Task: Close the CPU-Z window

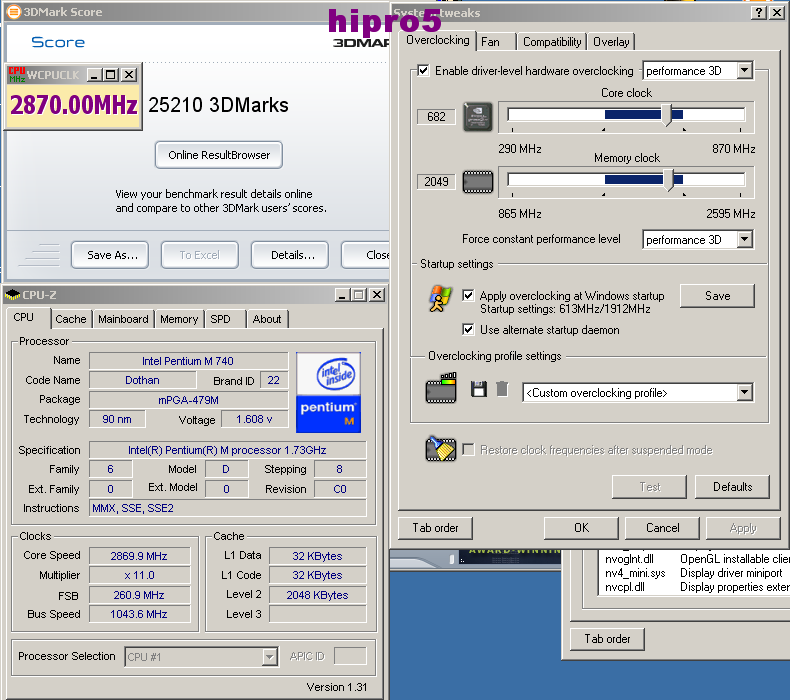Action: click(377, 295)
